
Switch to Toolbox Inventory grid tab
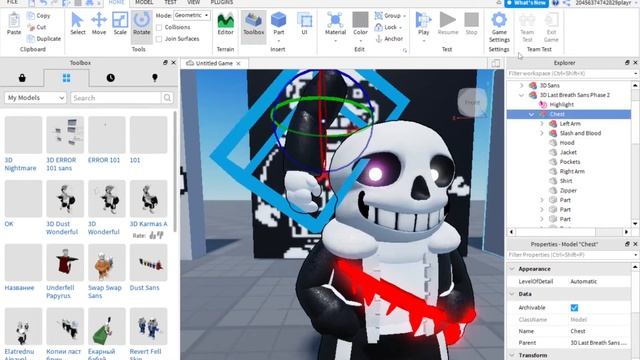click(66, 78)
